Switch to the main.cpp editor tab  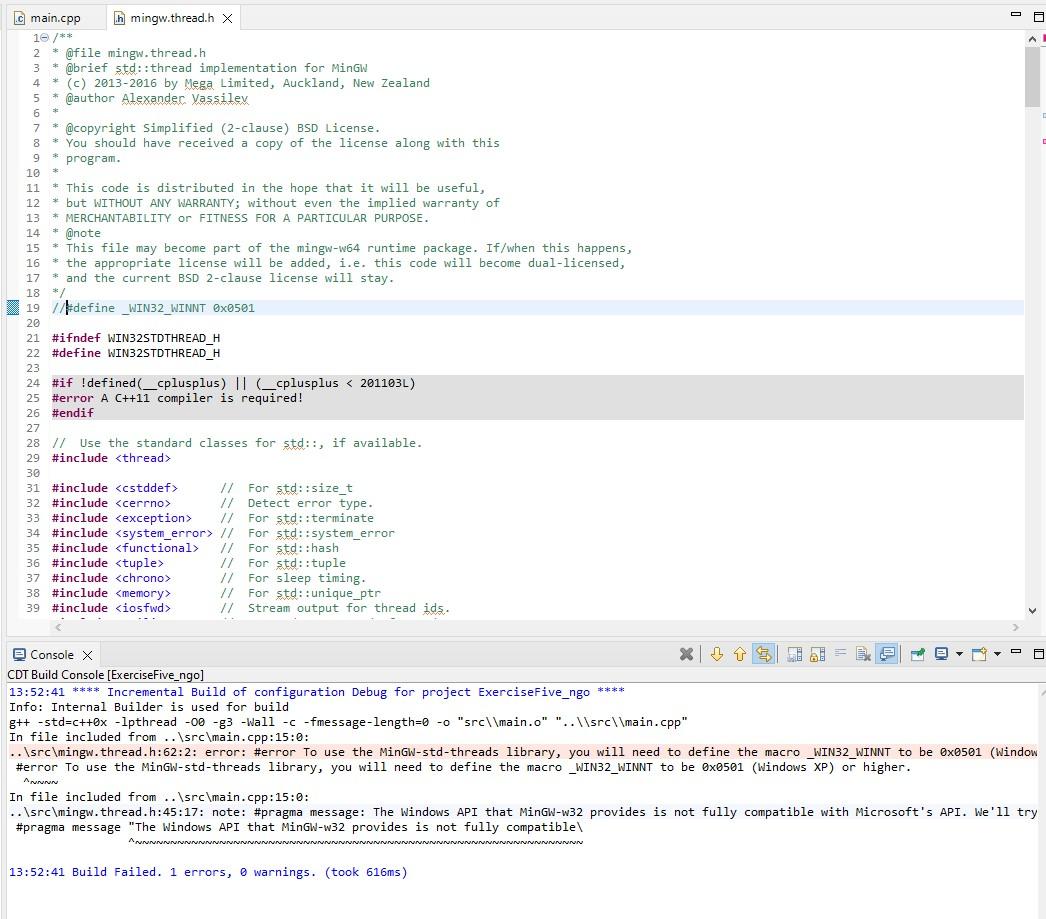[55, 18]
